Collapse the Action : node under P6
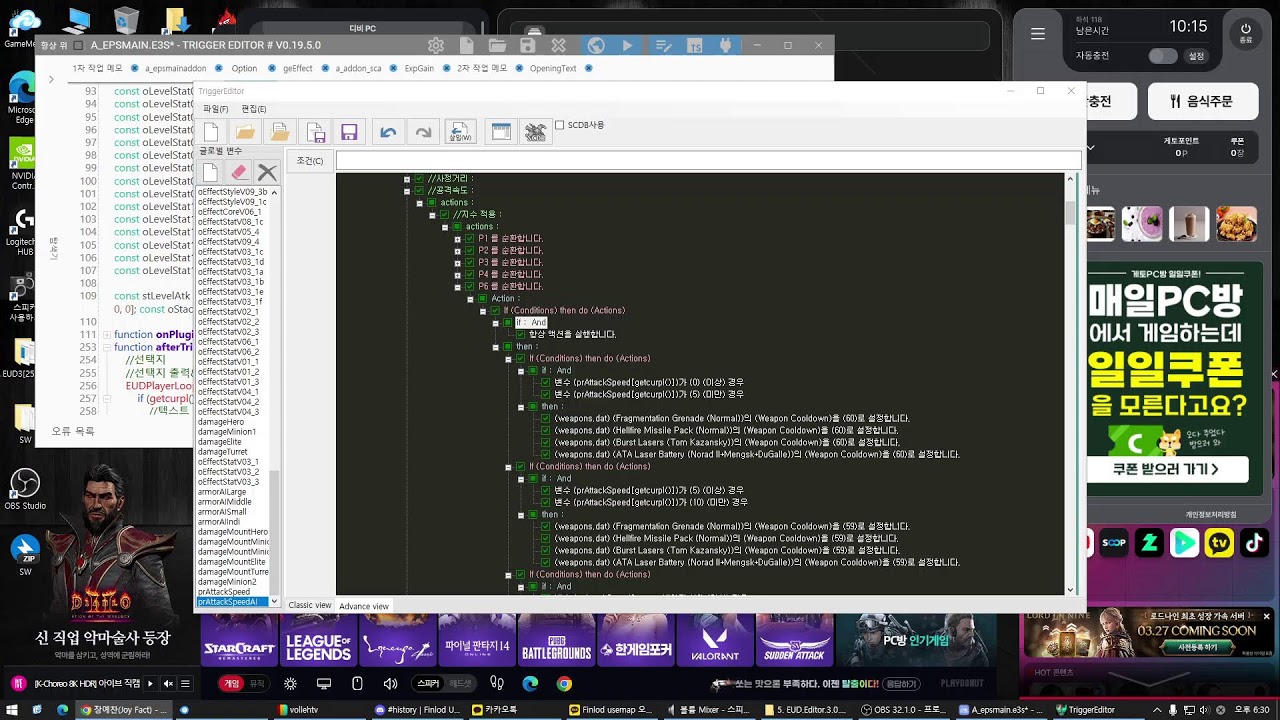The width and height of the screenshot is (1280, 720). [470, 298]
